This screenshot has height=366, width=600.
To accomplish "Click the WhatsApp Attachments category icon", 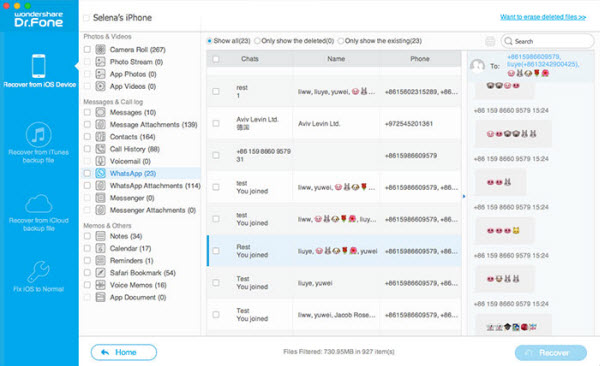I will click(100, 186).
